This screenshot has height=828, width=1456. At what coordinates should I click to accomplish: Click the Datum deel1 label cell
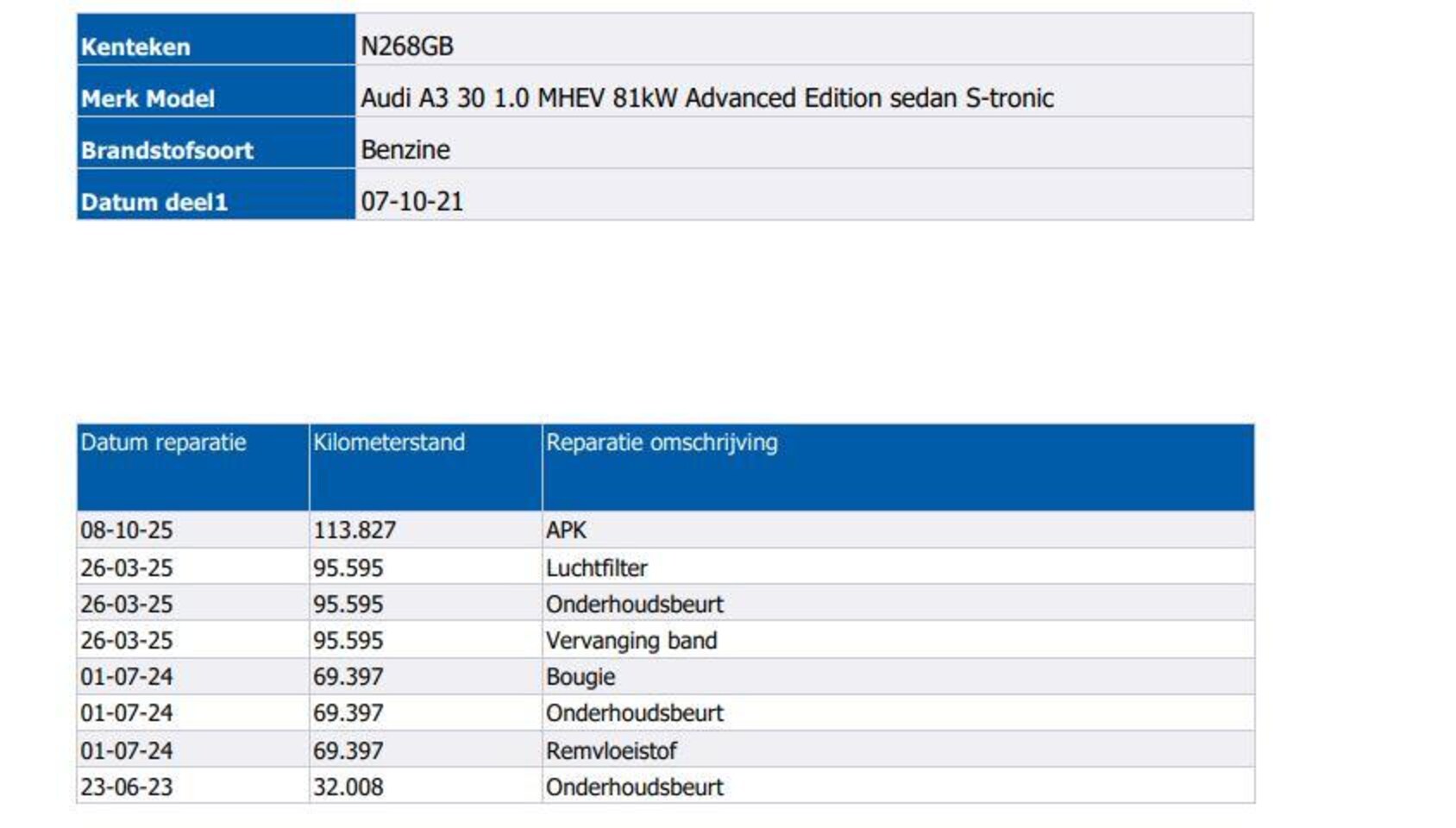coord(154,202)
